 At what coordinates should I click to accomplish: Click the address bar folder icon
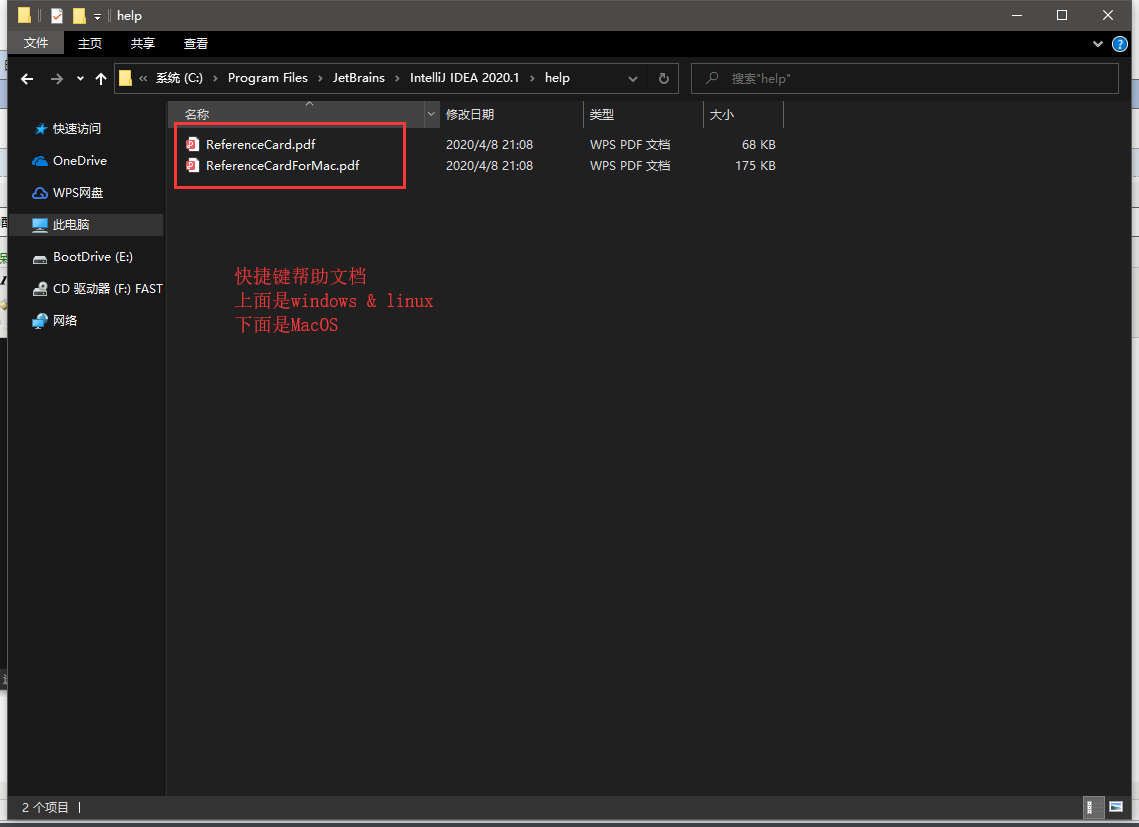125,78
